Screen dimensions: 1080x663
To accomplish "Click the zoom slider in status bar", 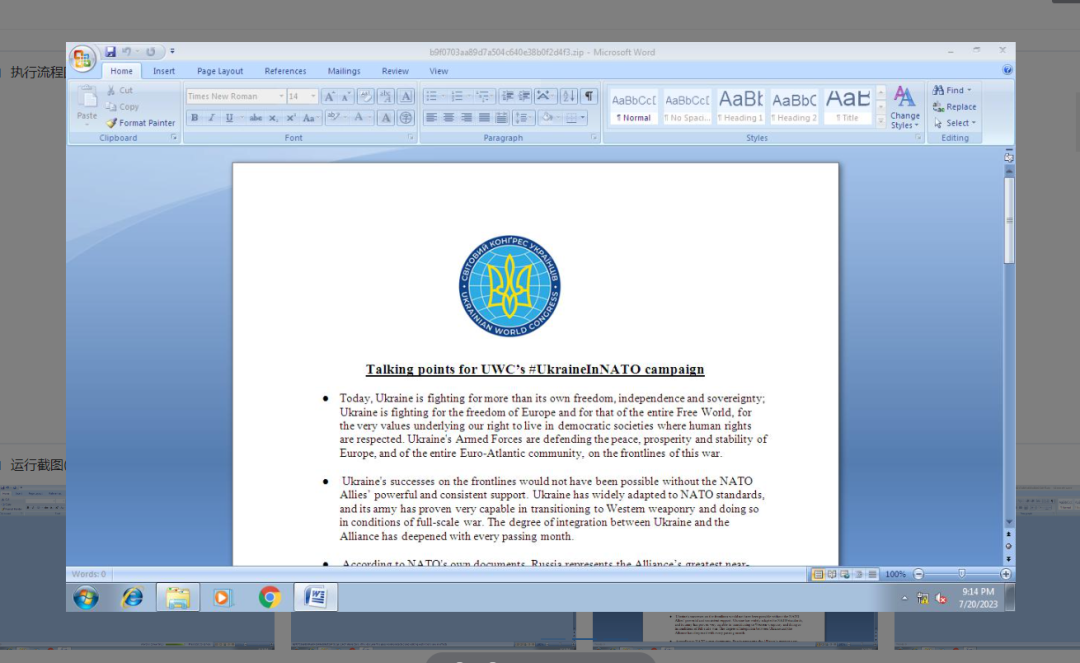I will [961, 574].
